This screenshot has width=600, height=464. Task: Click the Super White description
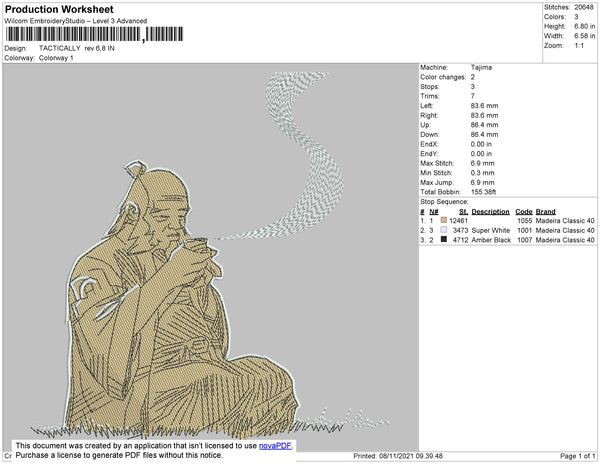(x=491, y=230)
